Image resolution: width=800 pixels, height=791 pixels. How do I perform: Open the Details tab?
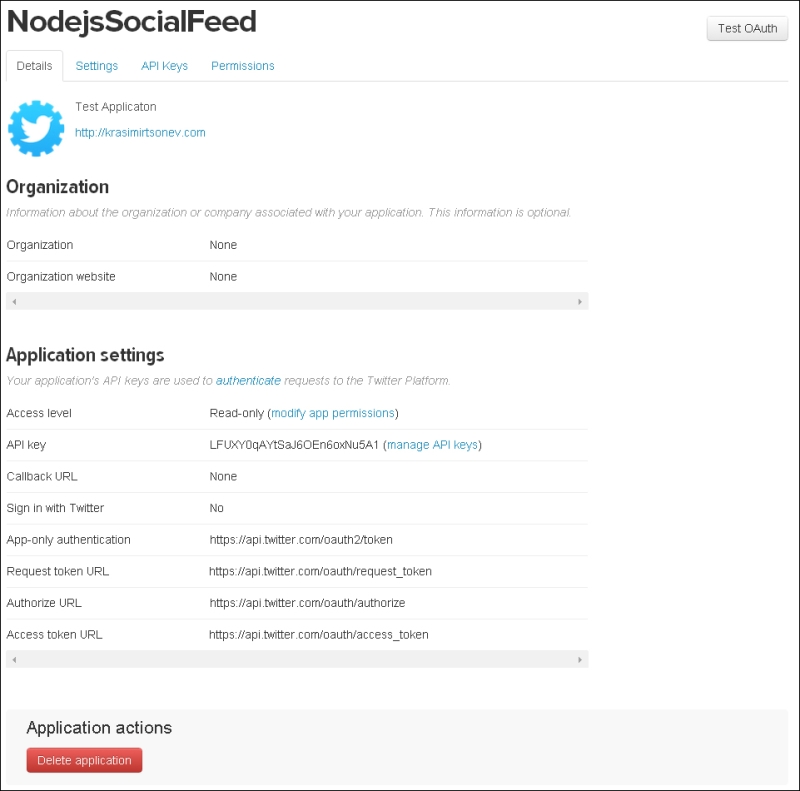pyautogui.click(x=34, y=66)
